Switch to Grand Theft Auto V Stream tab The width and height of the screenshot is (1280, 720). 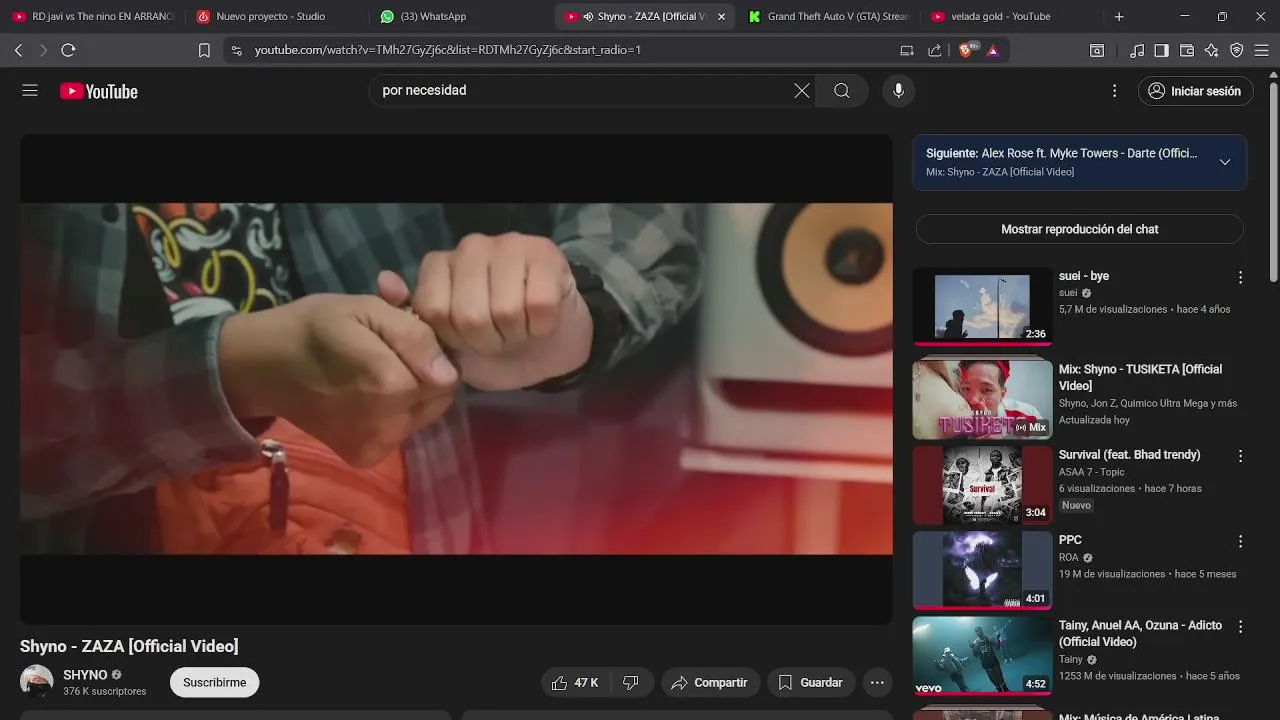pyautogui.click(x=828, y=16)
